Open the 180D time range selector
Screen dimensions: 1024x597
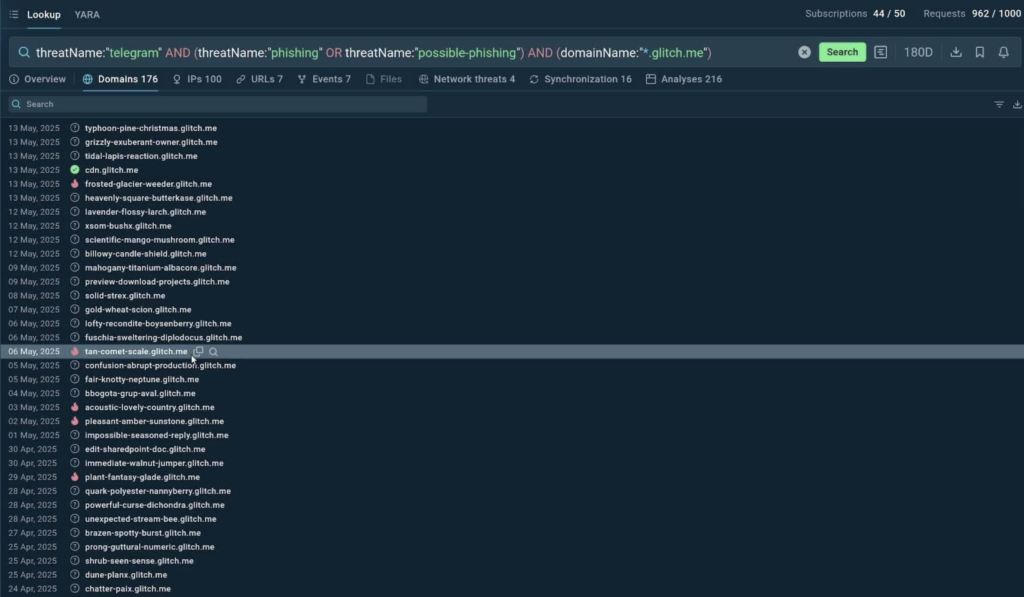coord(918,52)
